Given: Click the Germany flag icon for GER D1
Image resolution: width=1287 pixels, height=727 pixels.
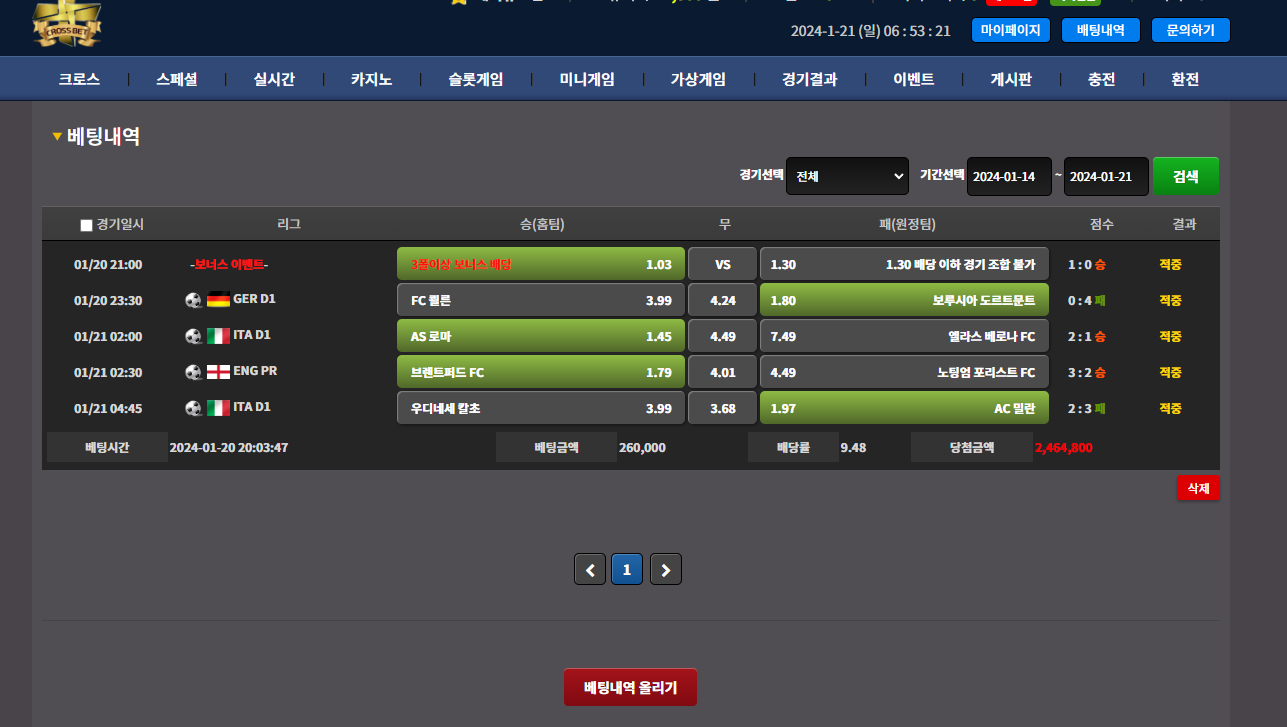Looking at the screenshot, I should pyautogui.click(x=218, y=299).
